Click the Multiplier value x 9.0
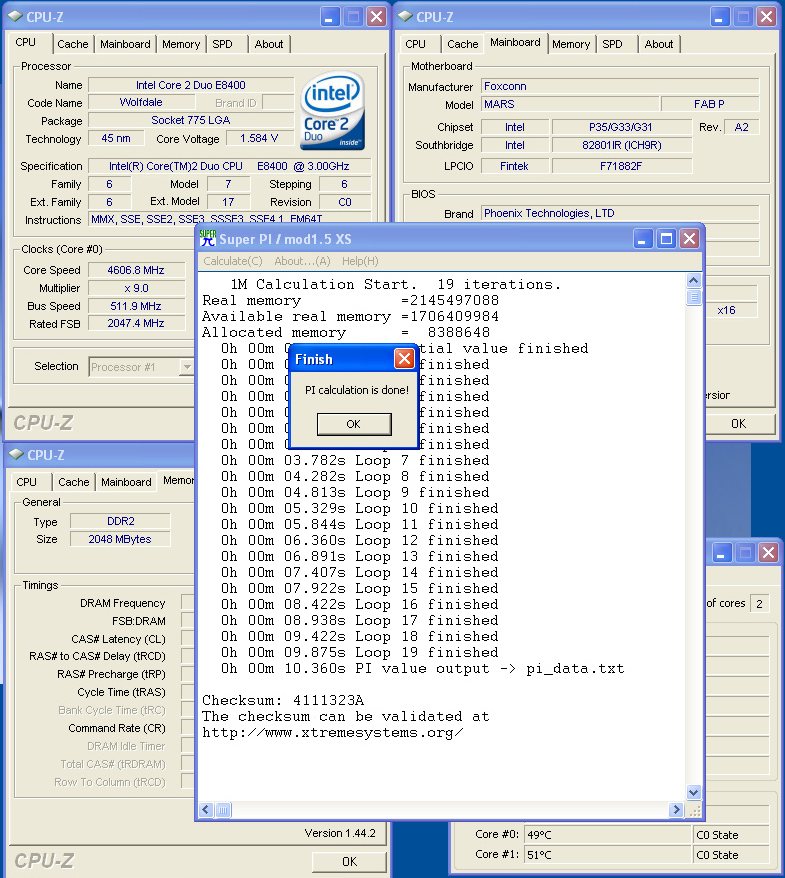785x878 pixels. tap(136, 288)
